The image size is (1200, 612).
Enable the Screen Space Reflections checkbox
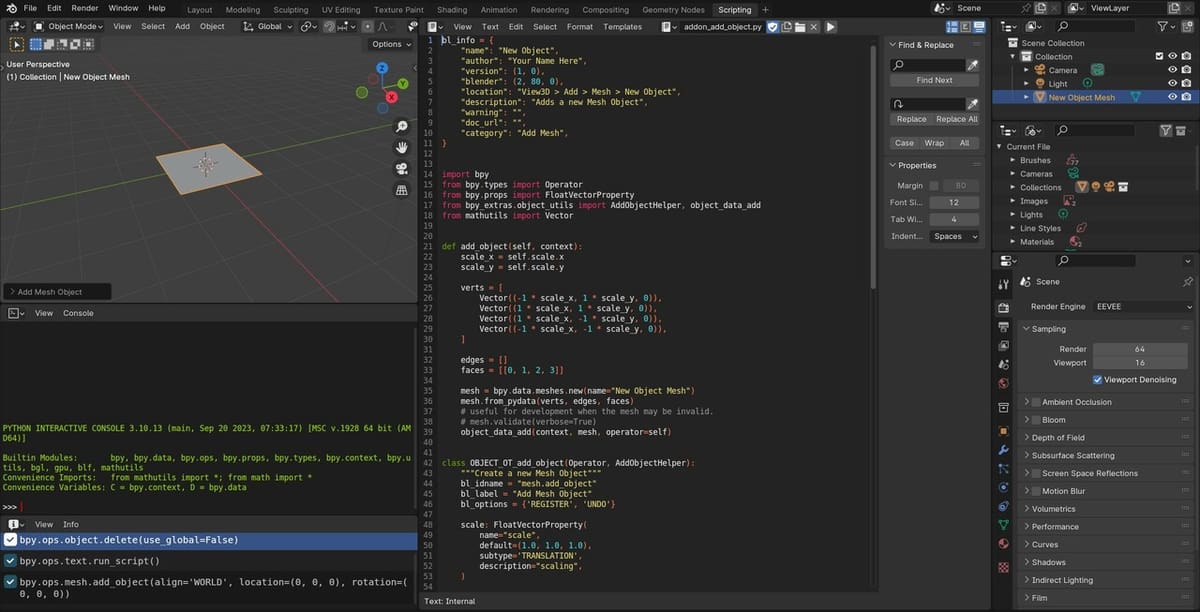click(1036, 473)
